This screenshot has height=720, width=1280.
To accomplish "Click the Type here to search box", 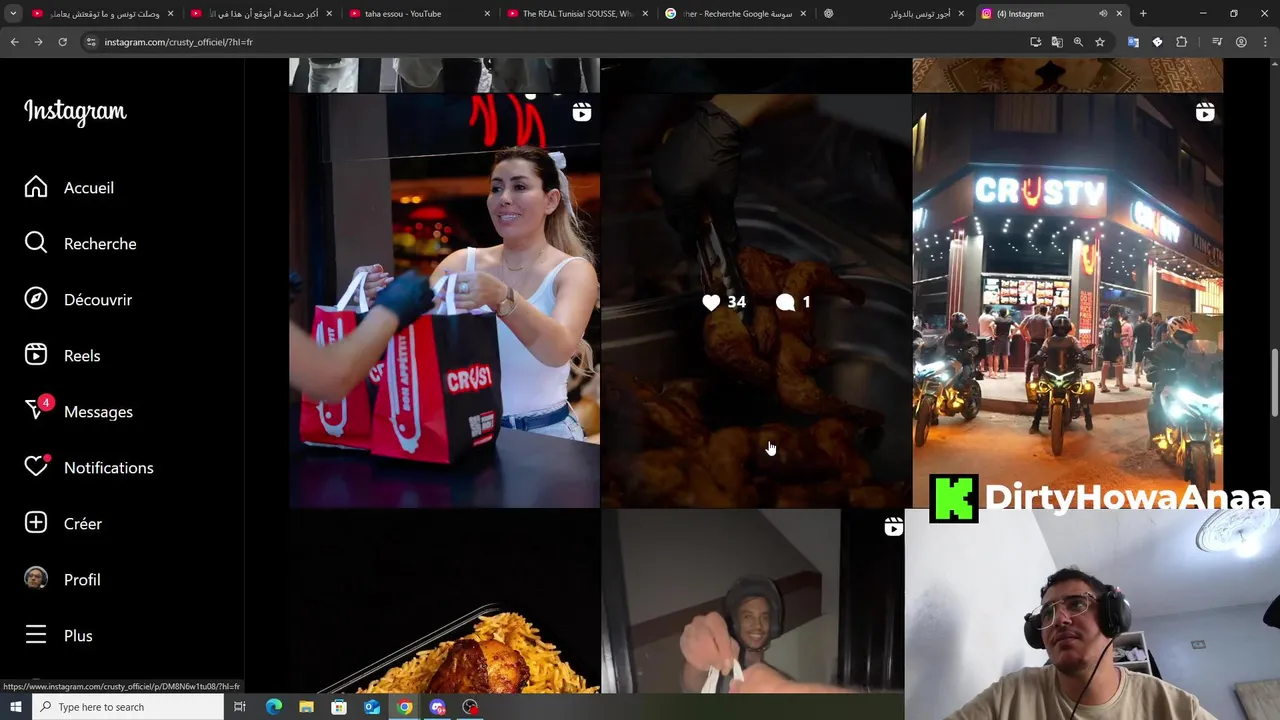I will 128,707.
